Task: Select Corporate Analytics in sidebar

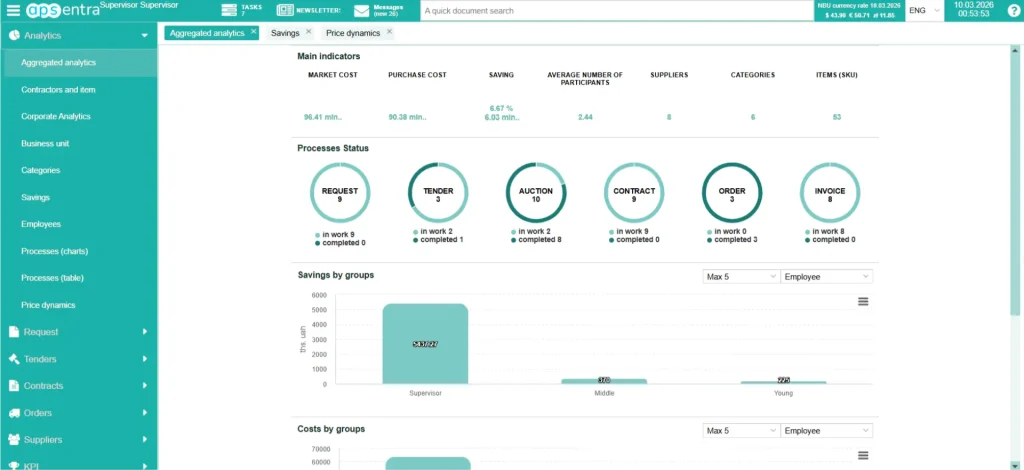Action: pos(56,116)
